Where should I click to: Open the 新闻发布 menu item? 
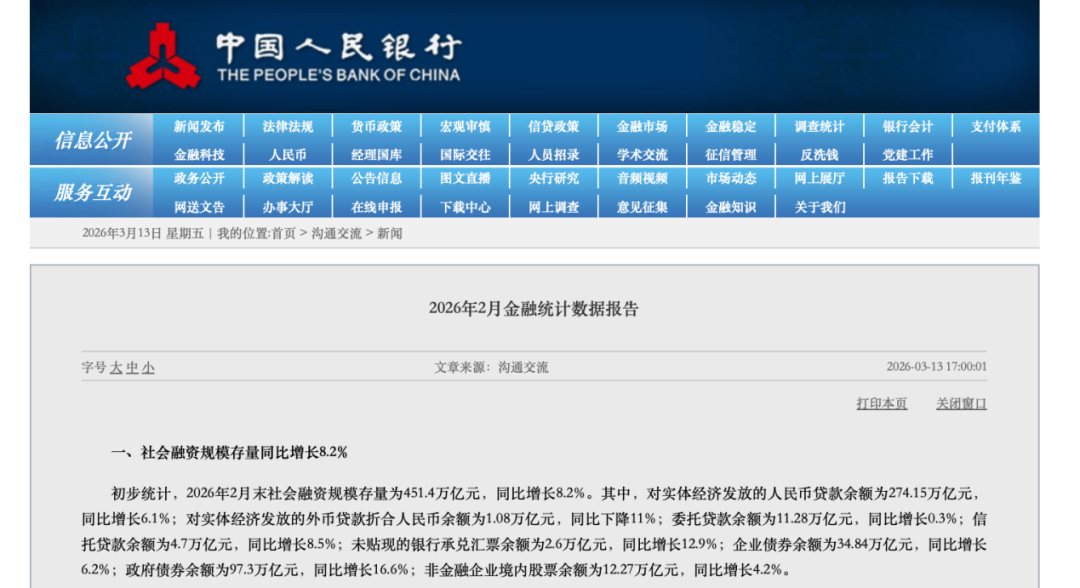tap(199, 127)
